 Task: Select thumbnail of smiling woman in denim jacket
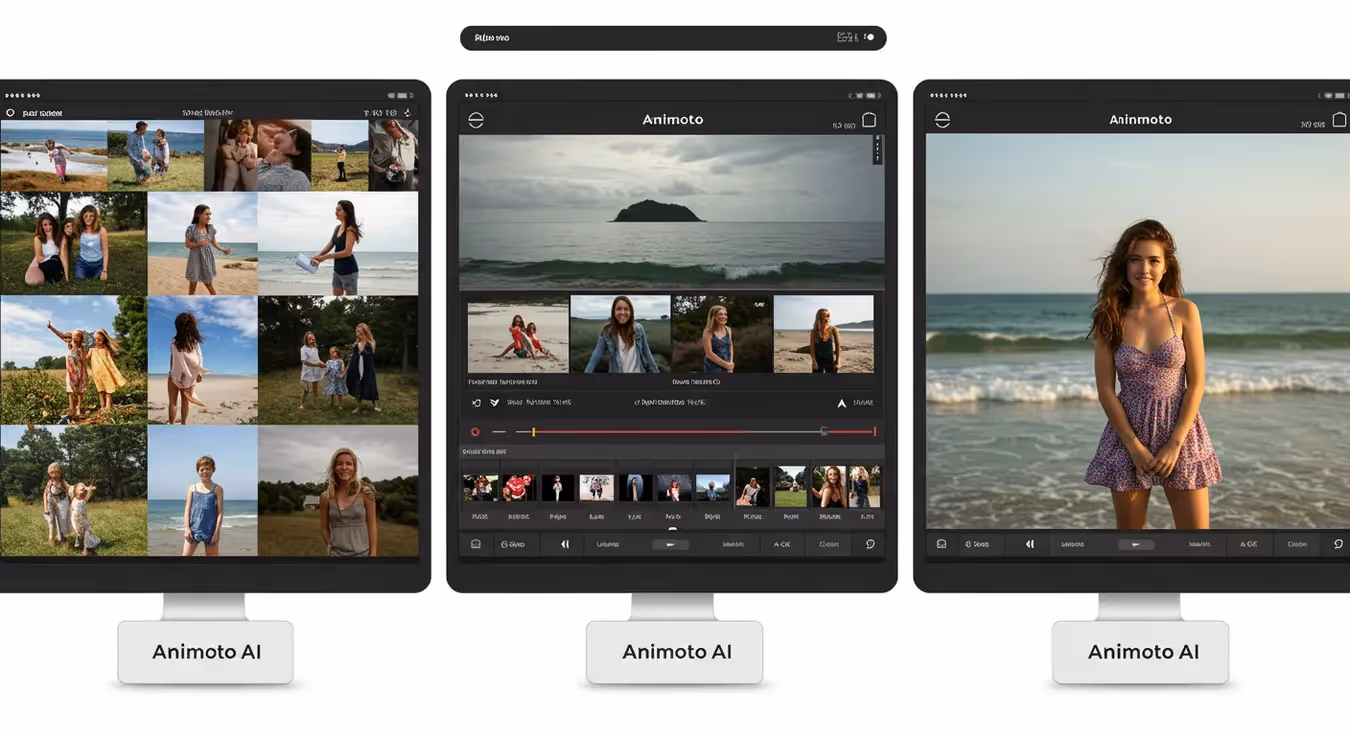click(620, 334)
